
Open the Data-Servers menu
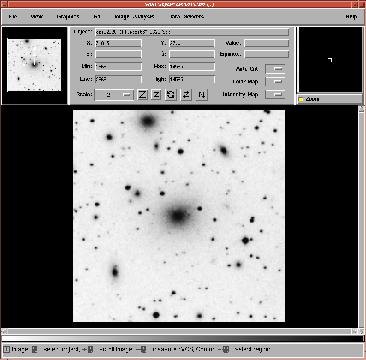tap(187, 16)
